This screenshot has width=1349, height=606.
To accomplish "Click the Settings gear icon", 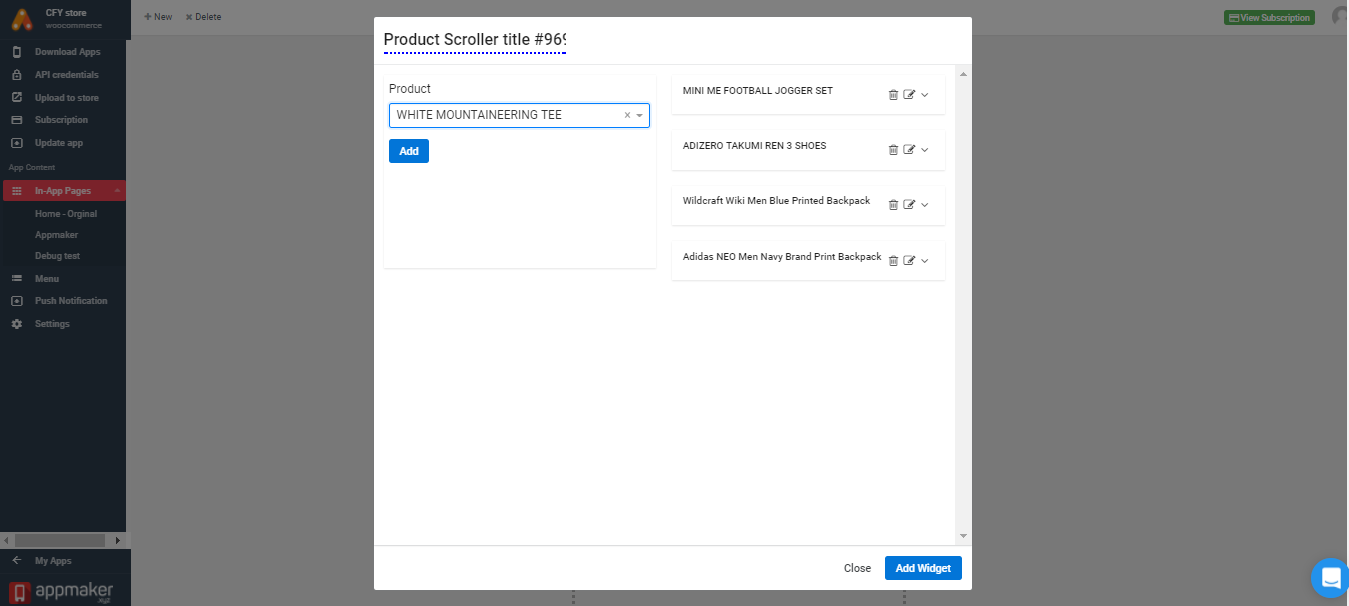I will pyautogui.click(x=16, y=324).
